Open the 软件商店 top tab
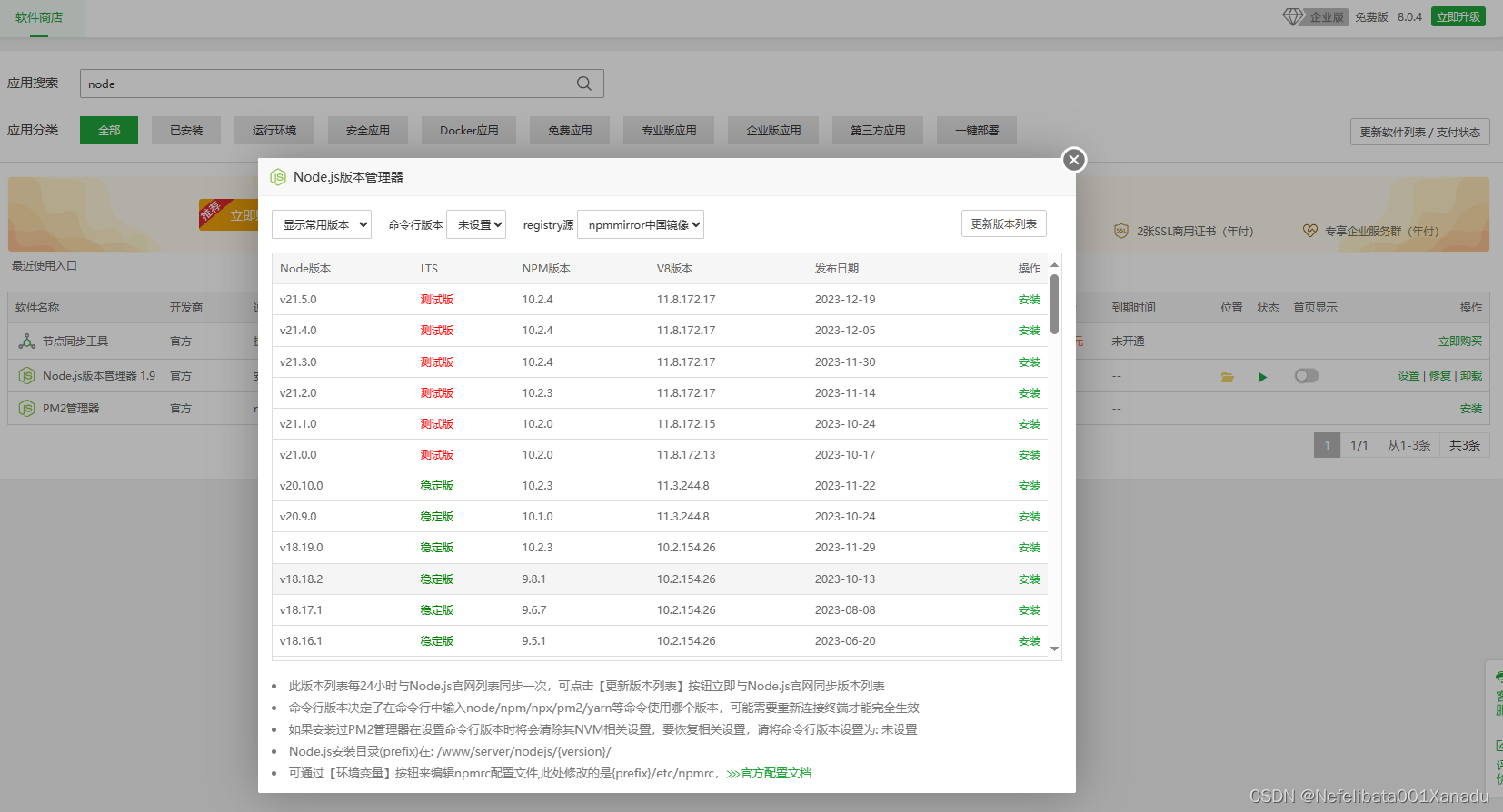The image size is (1503, 812). point(39,17)
